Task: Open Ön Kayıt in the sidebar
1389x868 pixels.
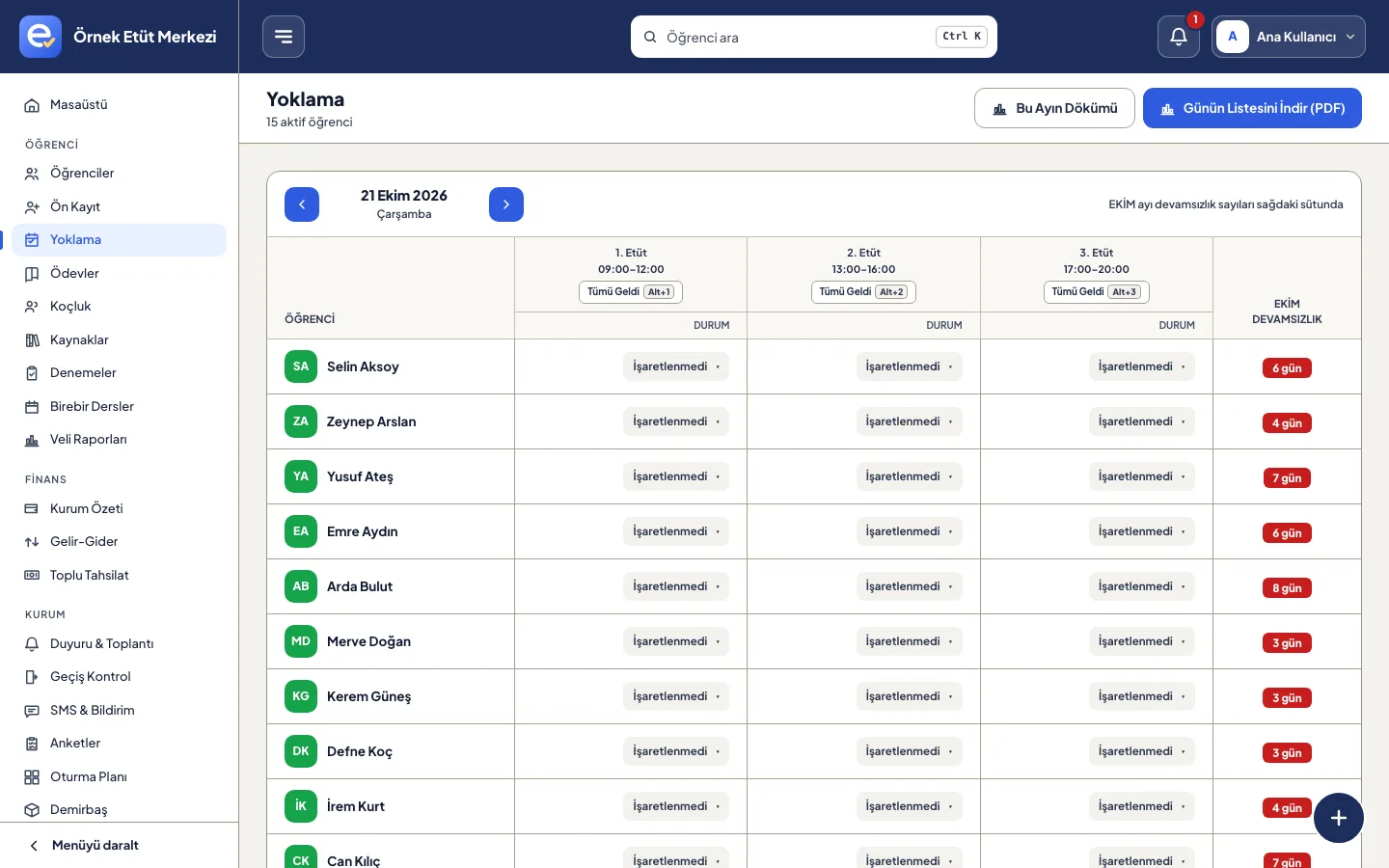Action: click(120, 206)
